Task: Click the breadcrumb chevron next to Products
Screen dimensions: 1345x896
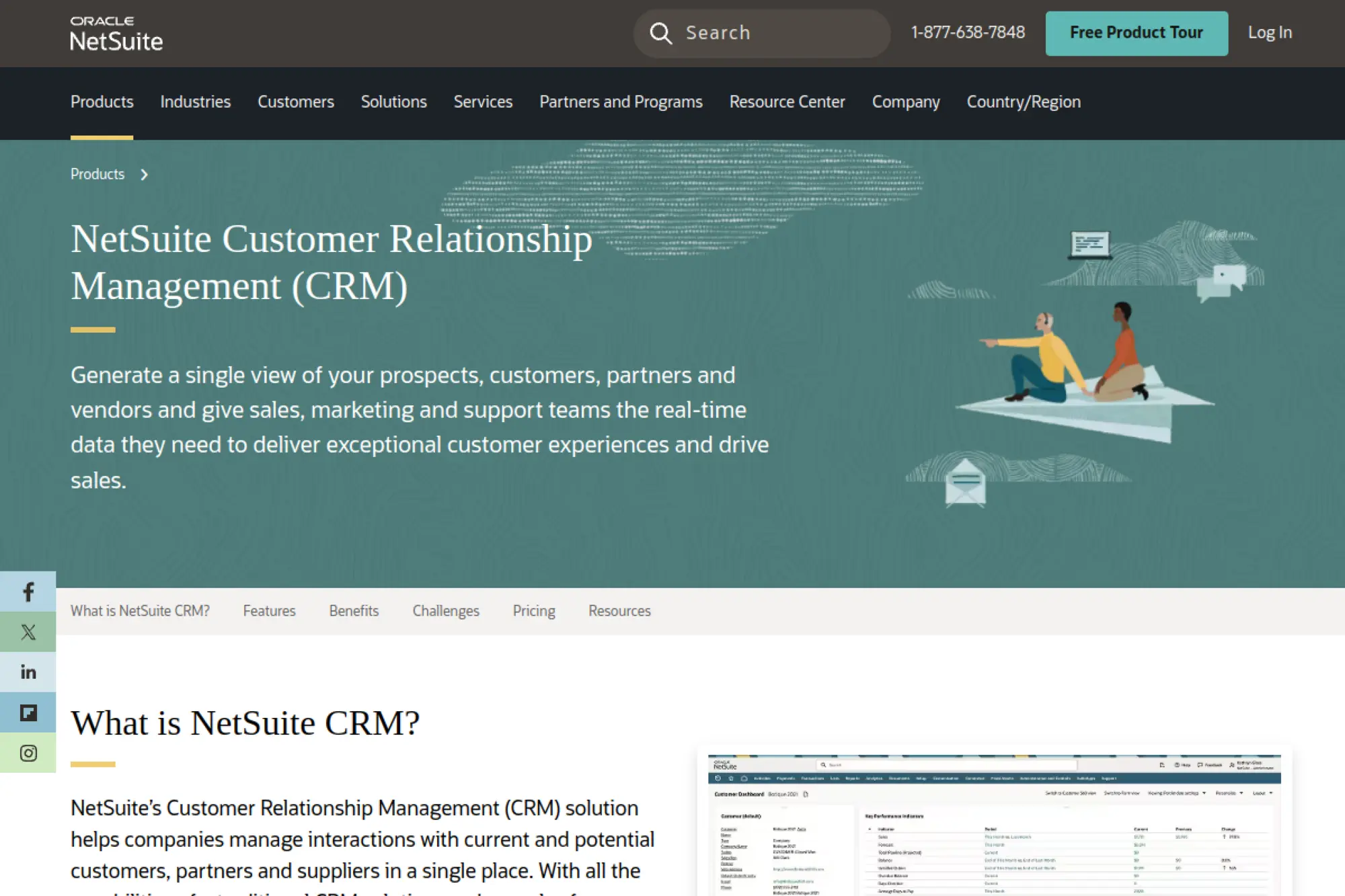Action: [145, 175]
